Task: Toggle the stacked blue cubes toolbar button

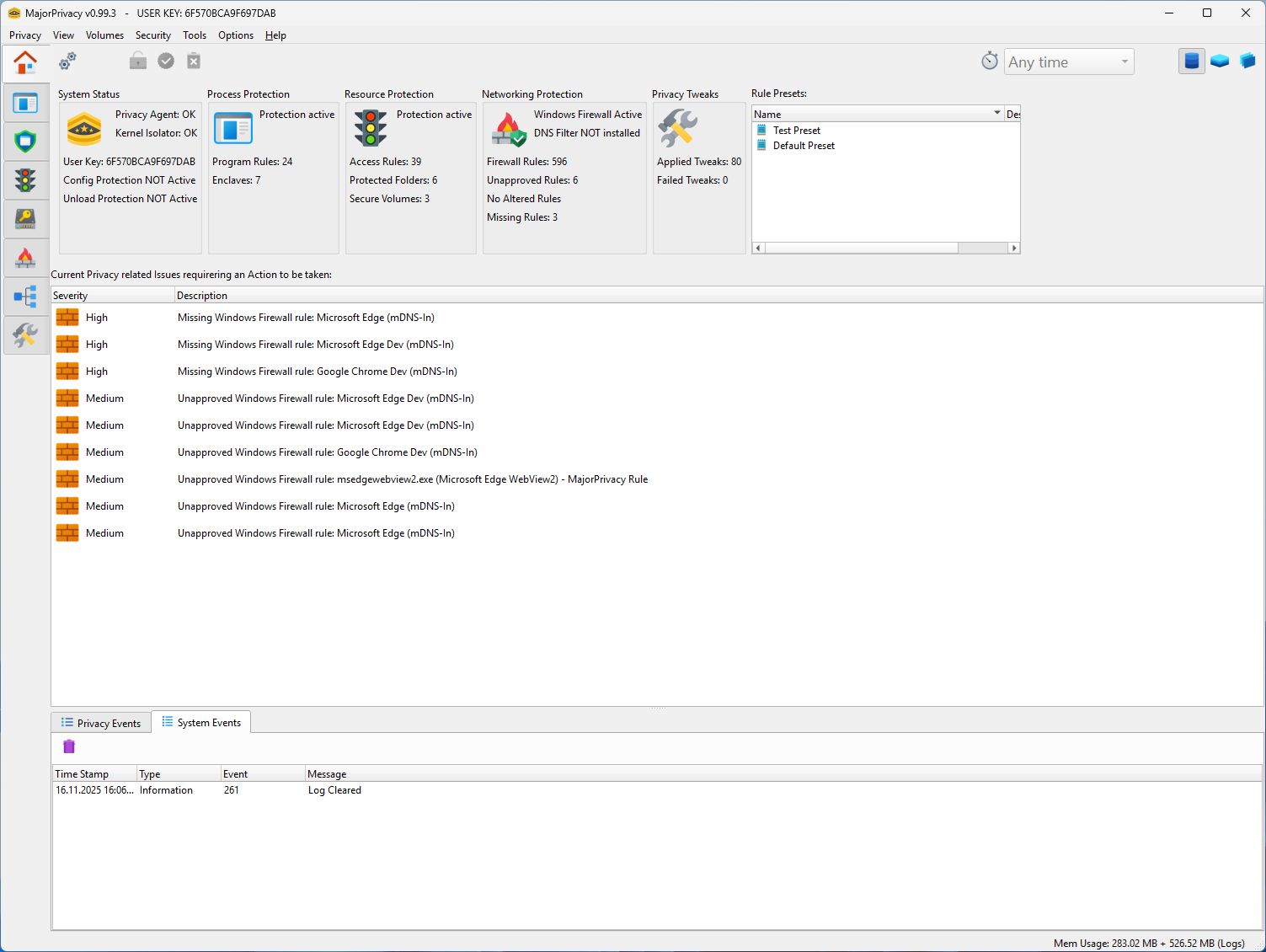Action: tap(1247, 61)
